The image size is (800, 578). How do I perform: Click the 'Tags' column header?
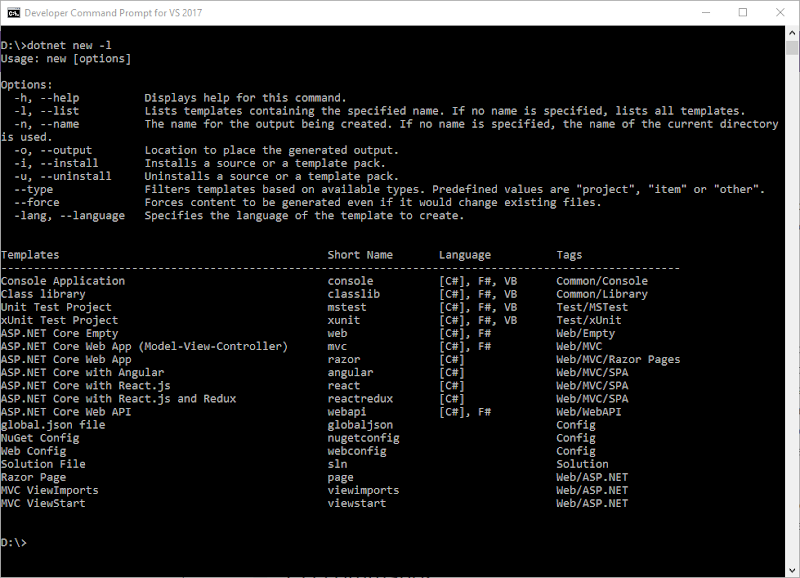click(x=569, y=255)
